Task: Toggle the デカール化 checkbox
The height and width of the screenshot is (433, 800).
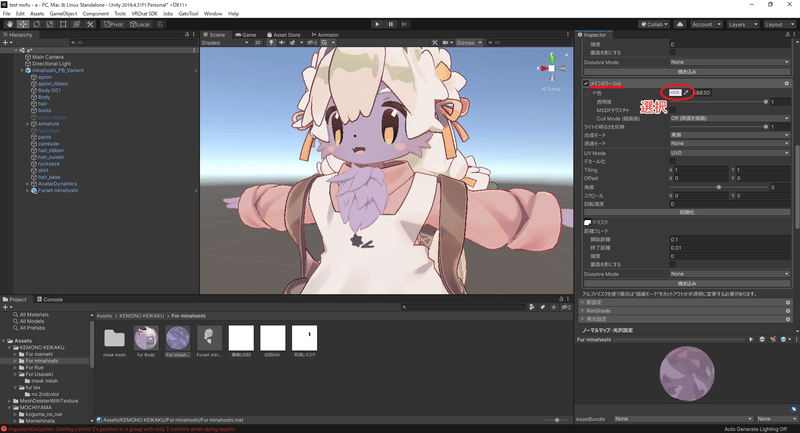Action: coord(672,161)
